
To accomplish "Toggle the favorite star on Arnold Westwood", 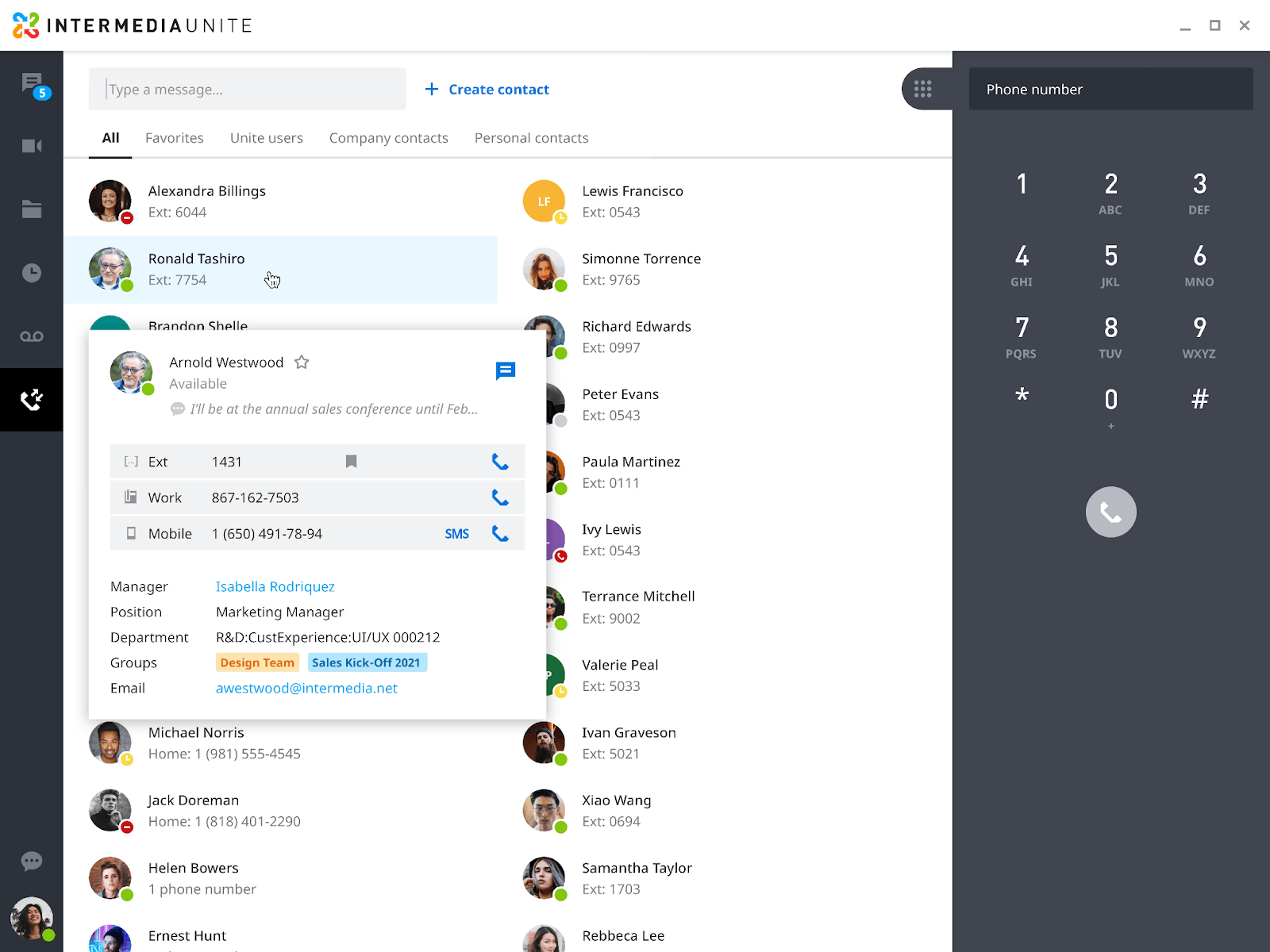I will 302,362.
